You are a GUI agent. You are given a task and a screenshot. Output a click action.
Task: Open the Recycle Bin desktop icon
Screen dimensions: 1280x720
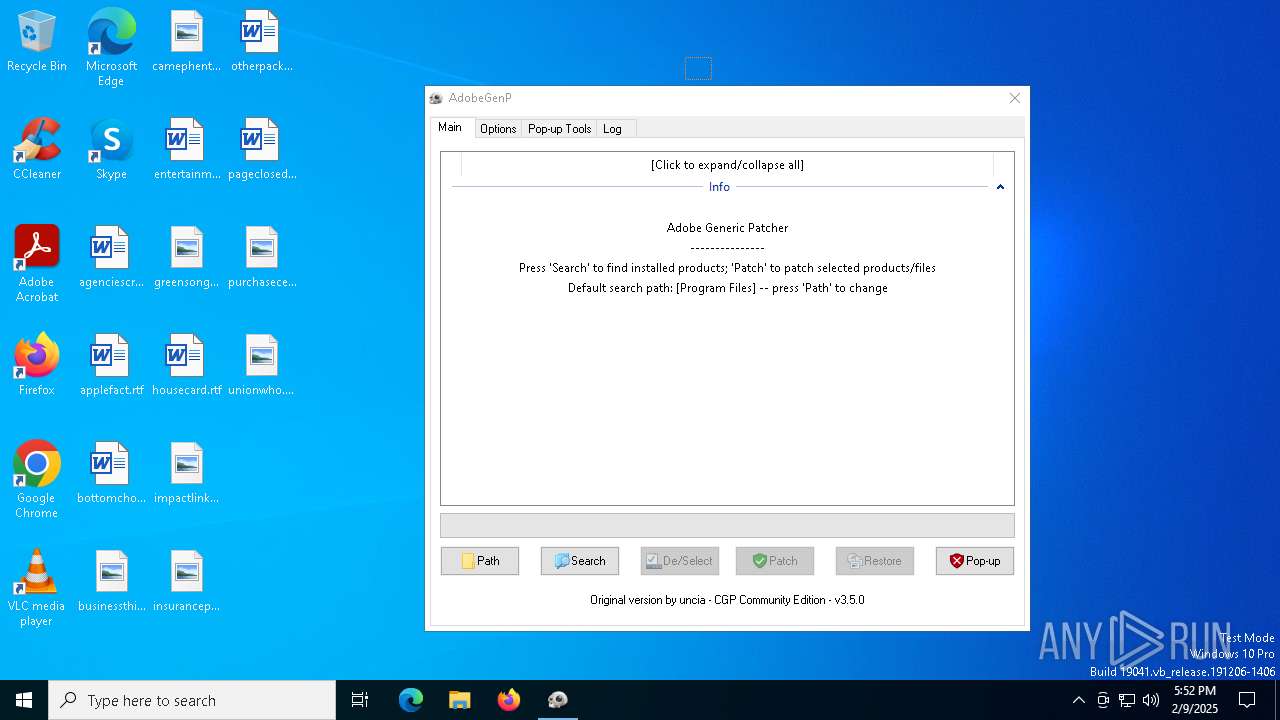(37, 41)
